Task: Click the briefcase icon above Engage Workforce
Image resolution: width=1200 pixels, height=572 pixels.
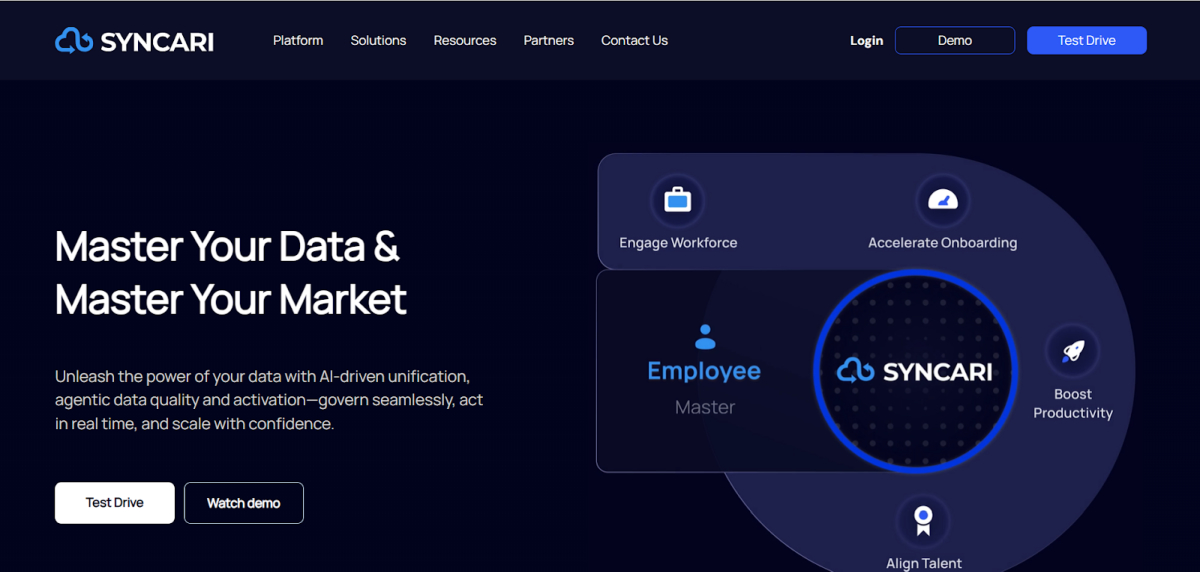Action: click(678, 200)
